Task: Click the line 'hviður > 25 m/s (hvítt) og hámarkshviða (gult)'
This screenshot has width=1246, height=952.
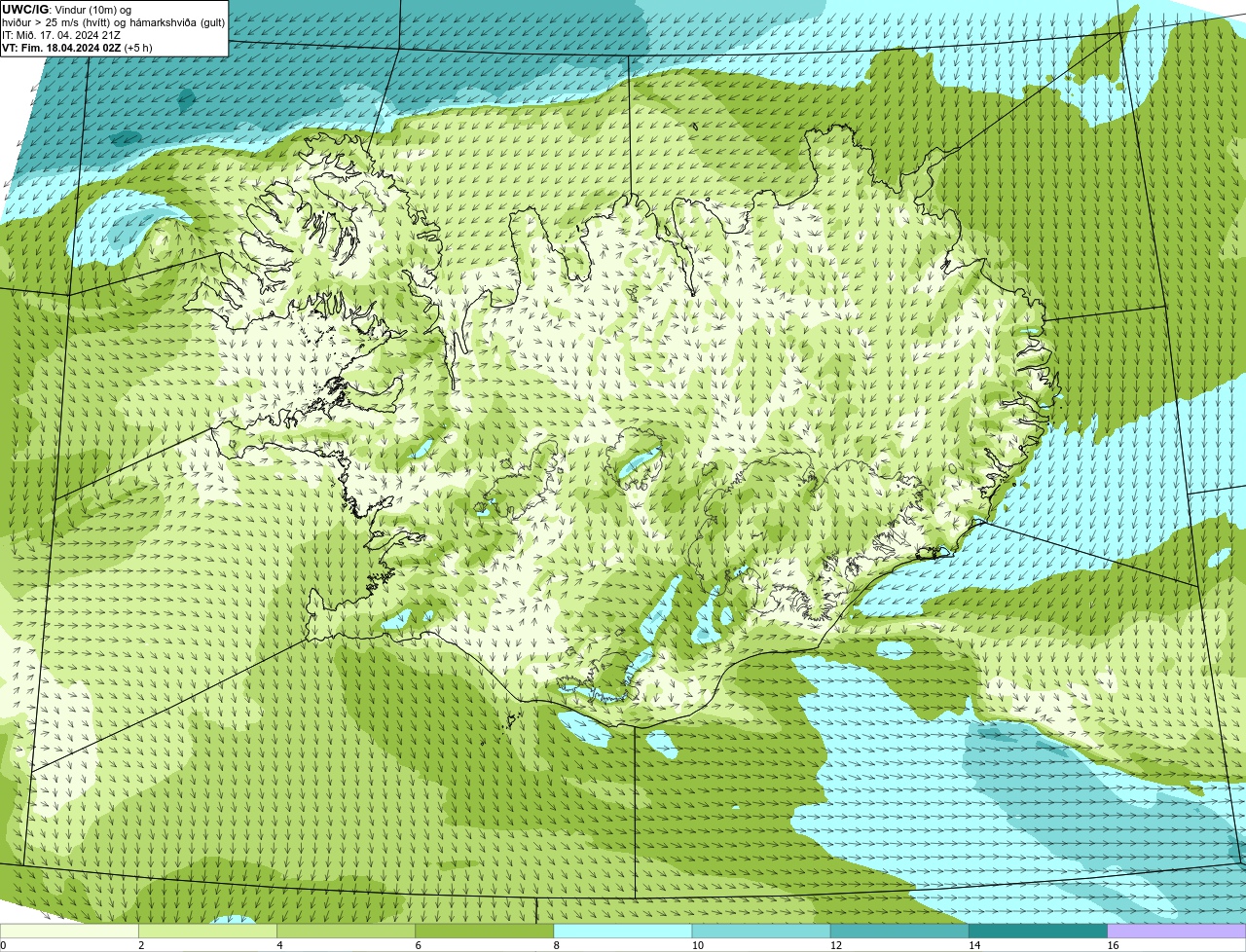Action: [x=113, y=22]
